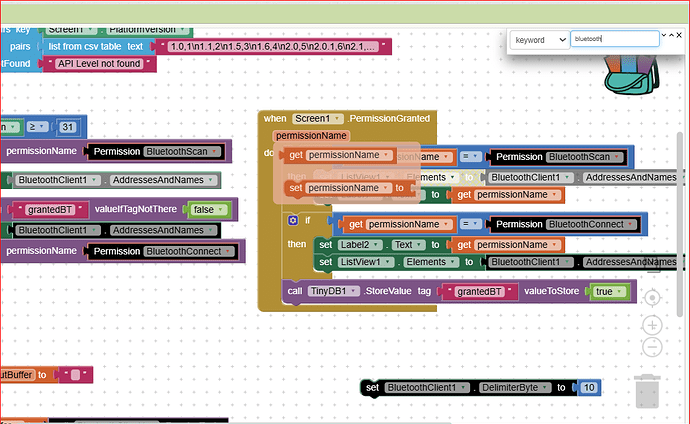Open BluetoothConnect dropdown in purple permissionName block
The image size is (690, 424).
tap(190, 251)
